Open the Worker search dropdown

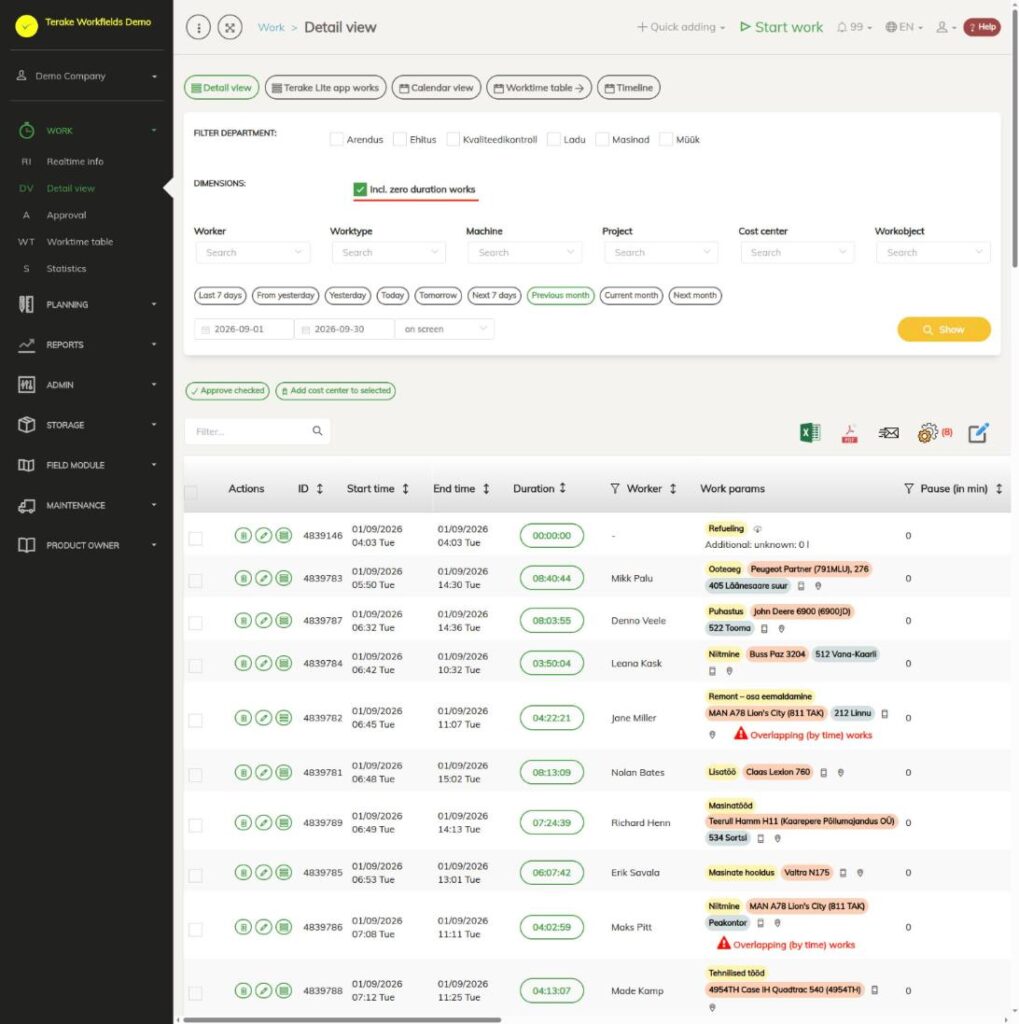coord(253,252)
